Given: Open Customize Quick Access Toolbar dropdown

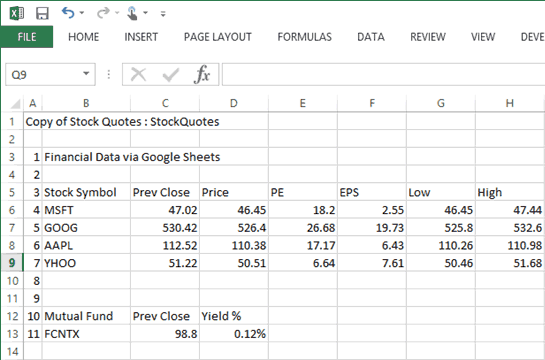Looking at the screenshot, I should pos(163,14).
